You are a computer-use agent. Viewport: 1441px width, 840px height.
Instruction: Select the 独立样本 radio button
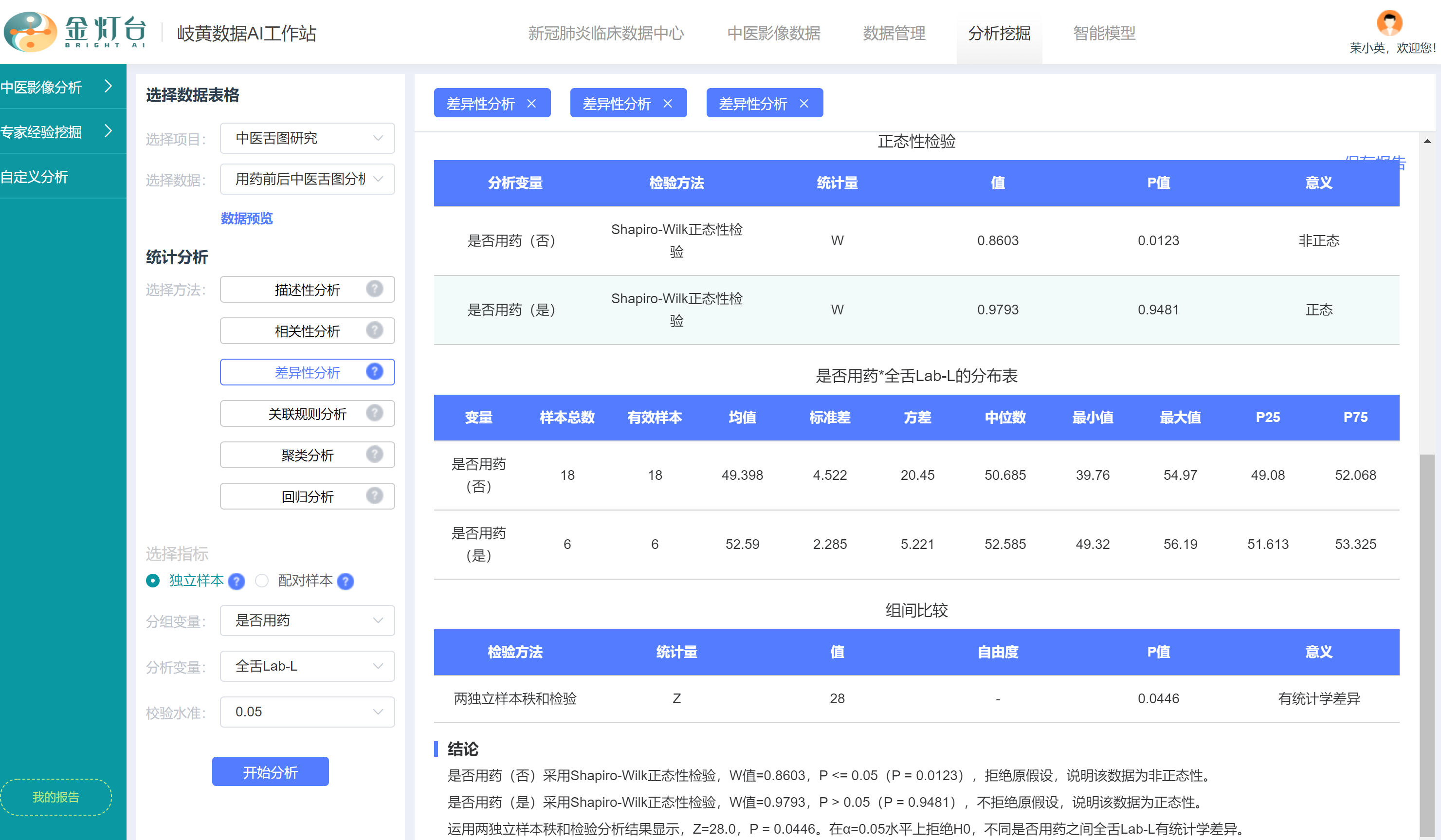coord(153,581)
